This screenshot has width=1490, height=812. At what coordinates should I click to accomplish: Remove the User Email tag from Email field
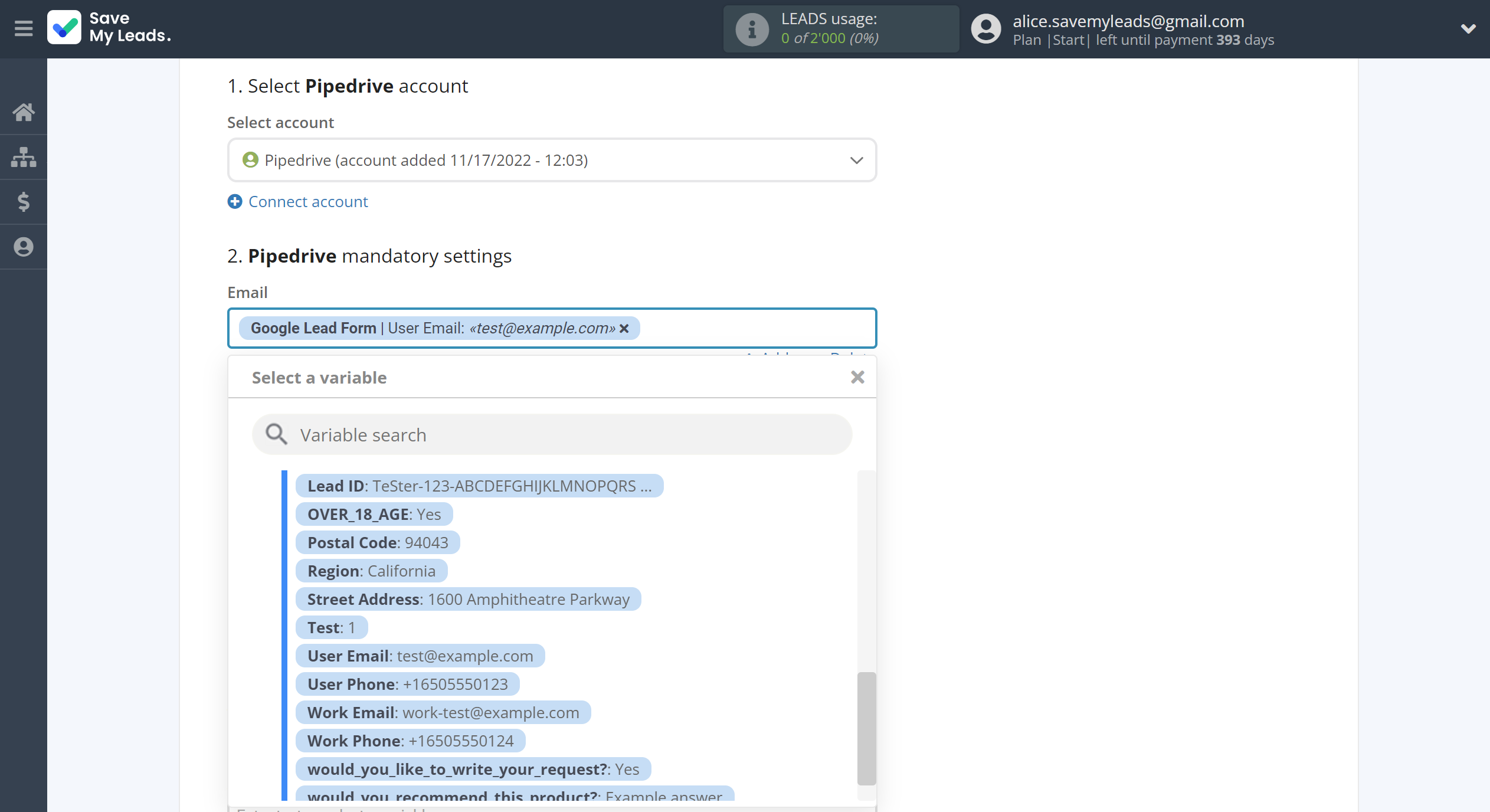(624, 328)
